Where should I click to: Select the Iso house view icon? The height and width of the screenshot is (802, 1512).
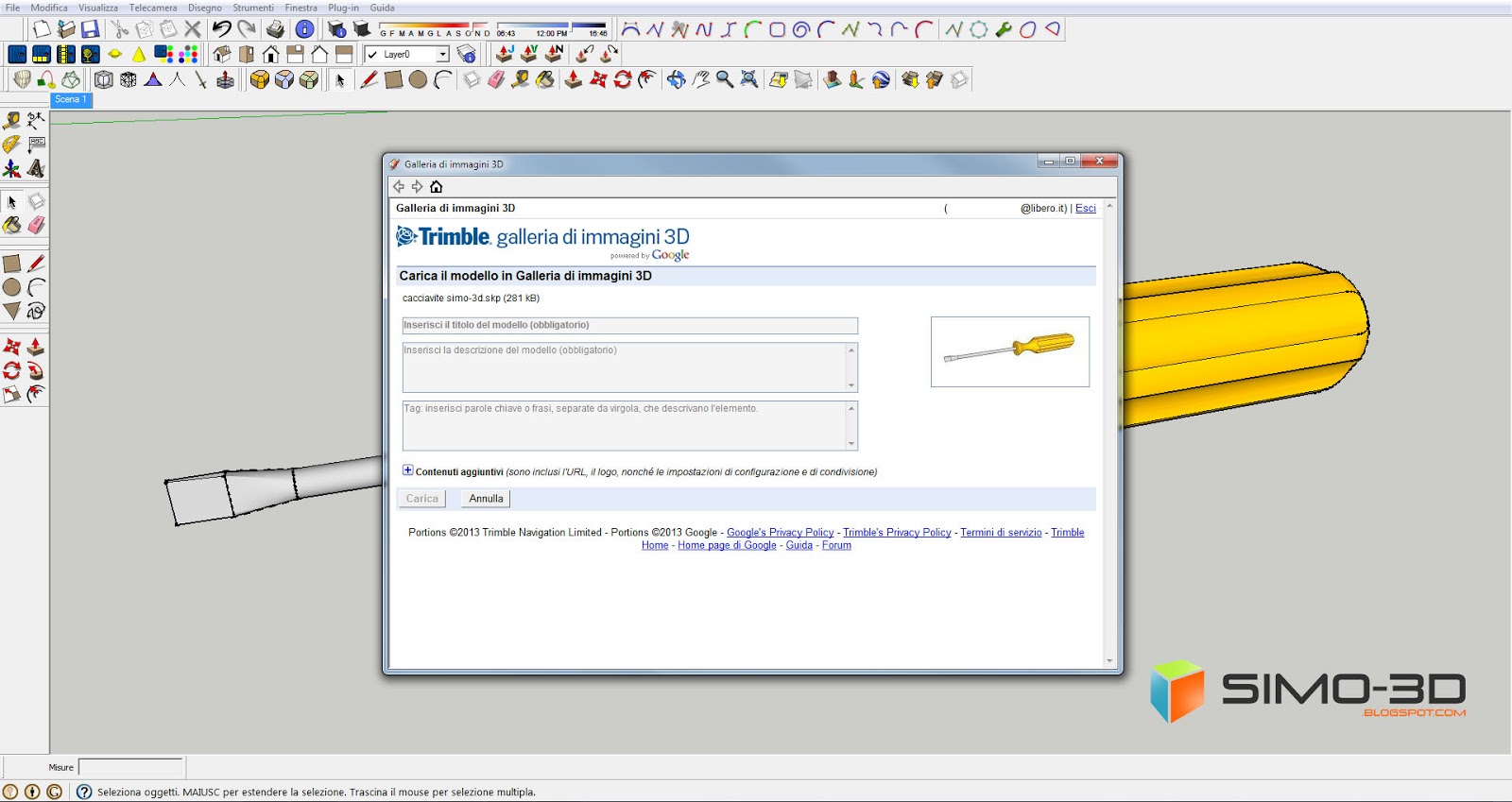click(x=222, y=55)
